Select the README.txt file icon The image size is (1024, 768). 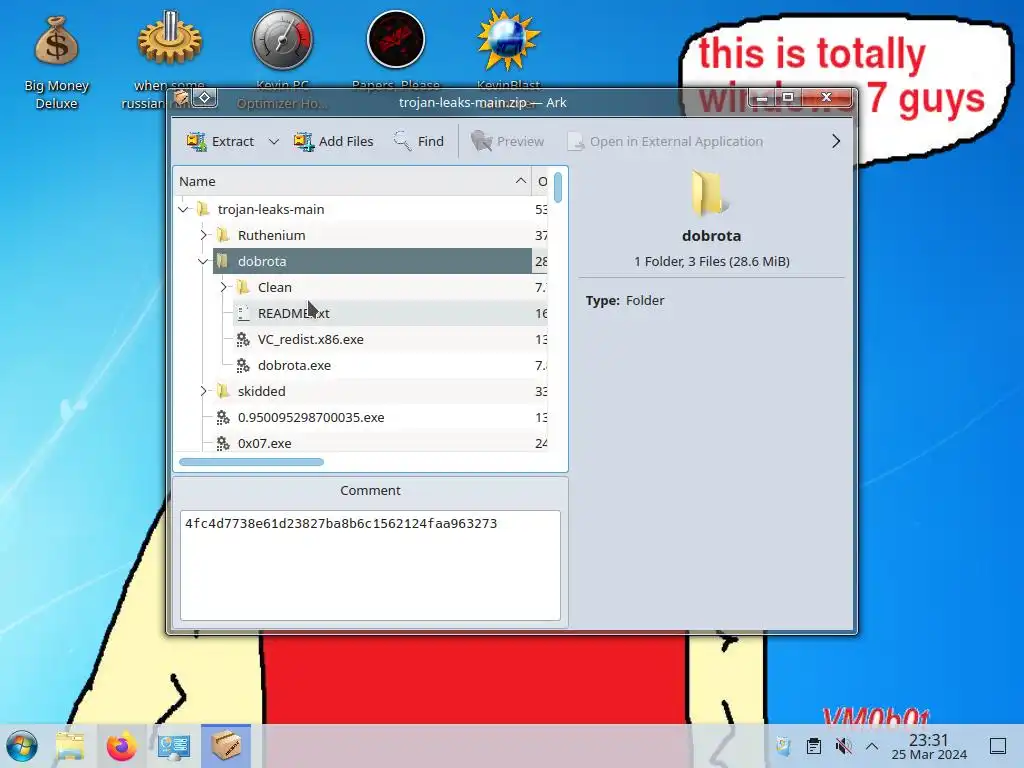tap(243, 313)
